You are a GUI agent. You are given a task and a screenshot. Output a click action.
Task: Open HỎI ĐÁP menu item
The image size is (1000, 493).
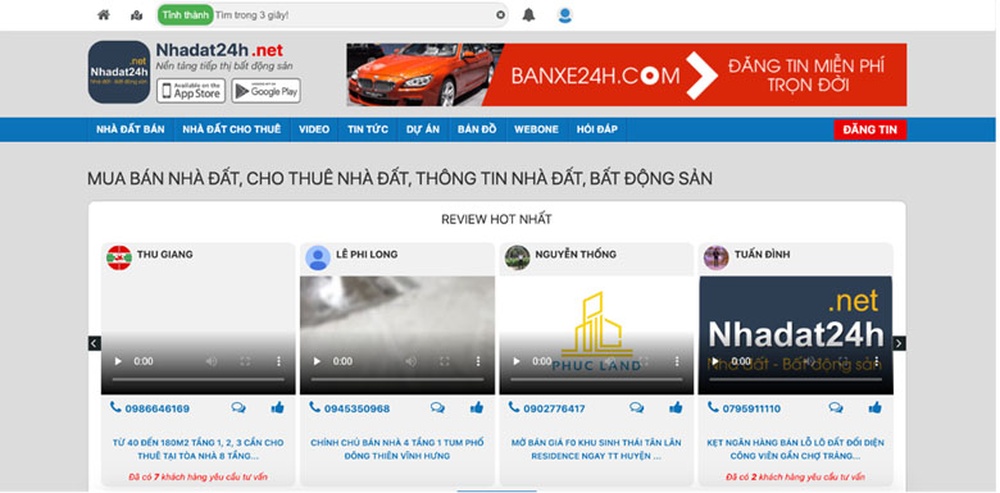597,129
